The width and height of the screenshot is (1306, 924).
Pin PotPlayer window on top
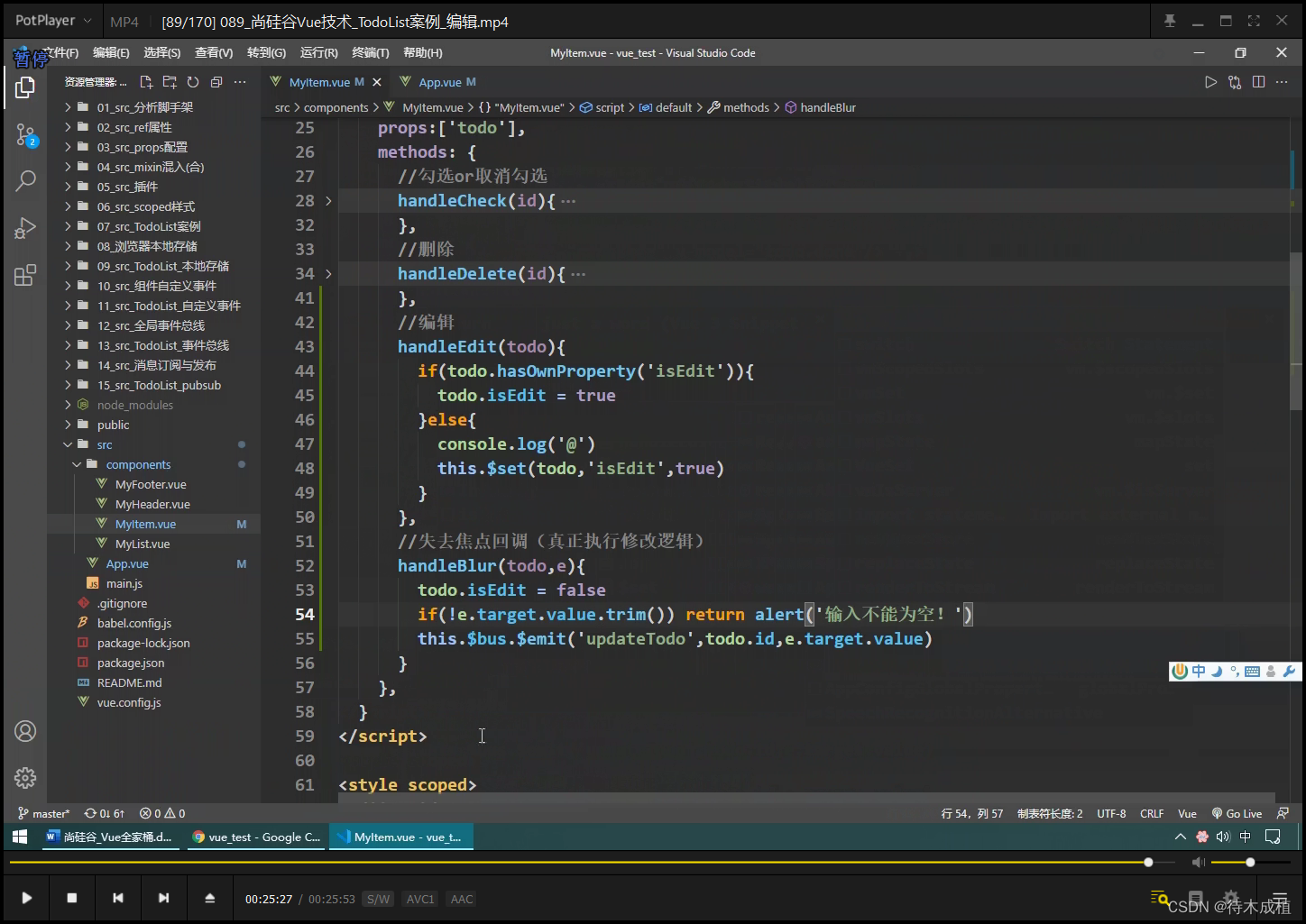pyautogui.click(x=1170, y=21)
